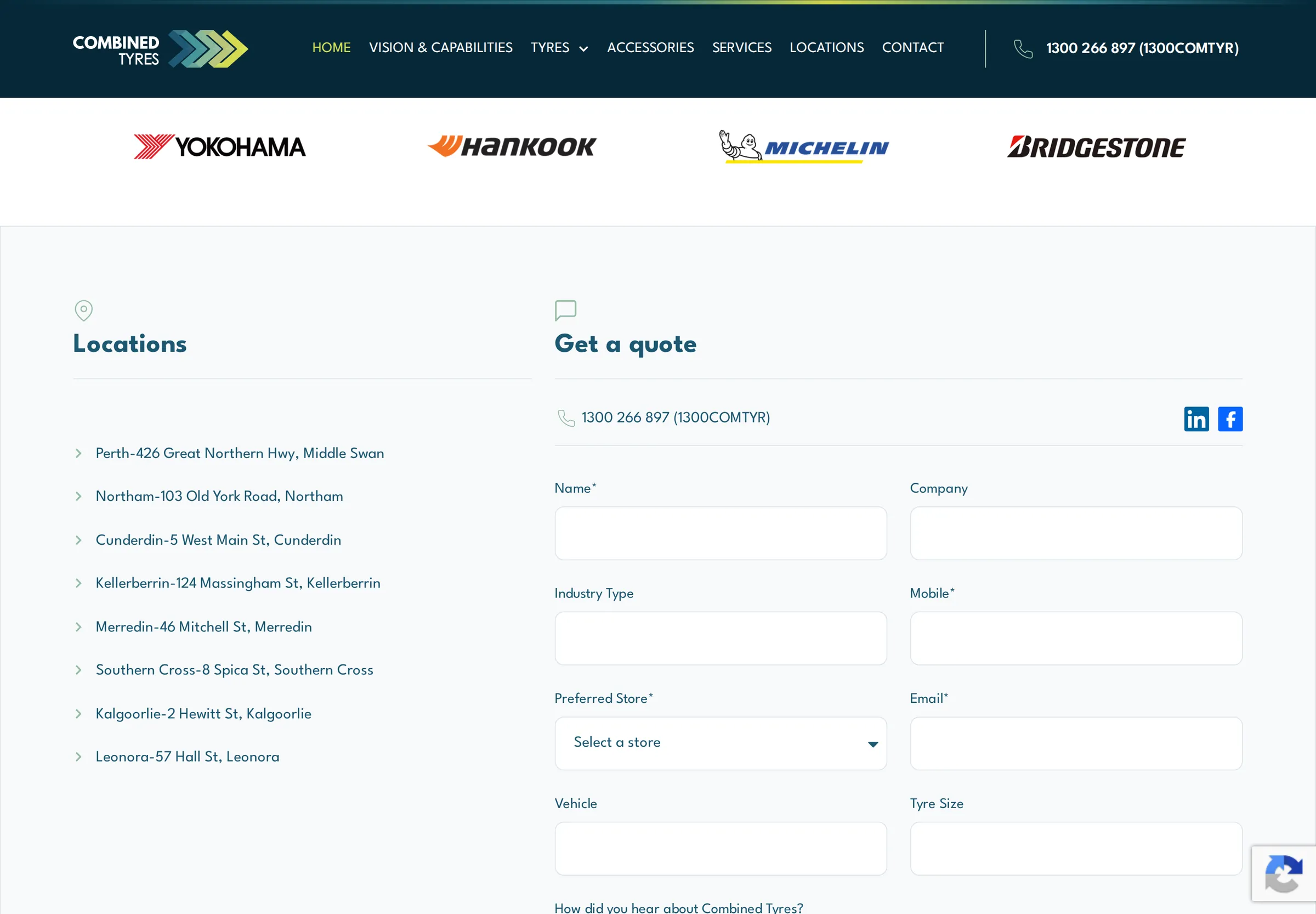Open Perth Great Northern Hwy location
Image resolution: width=1316 pixels, height=914 pixels.
(239, 453)
